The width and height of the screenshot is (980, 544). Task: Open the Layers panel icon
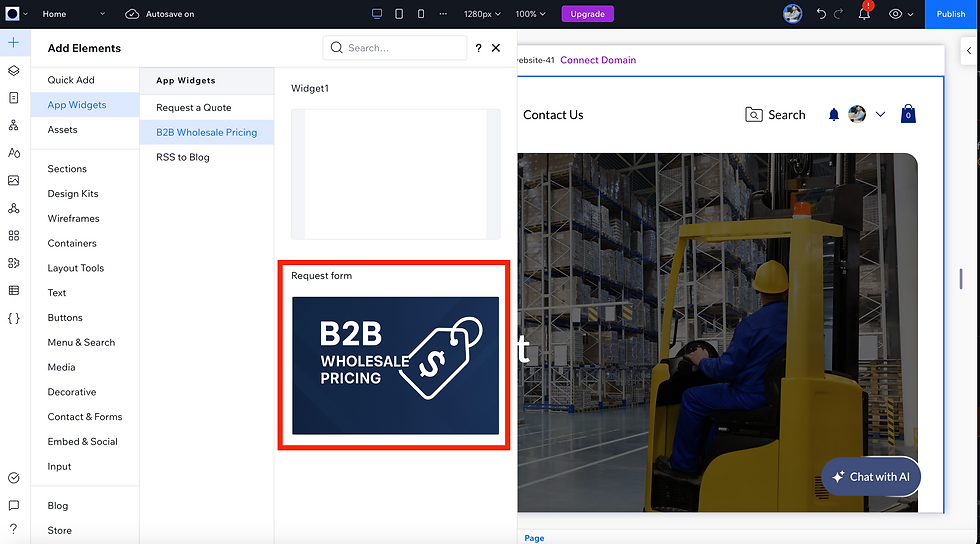[x=14, y=70]
